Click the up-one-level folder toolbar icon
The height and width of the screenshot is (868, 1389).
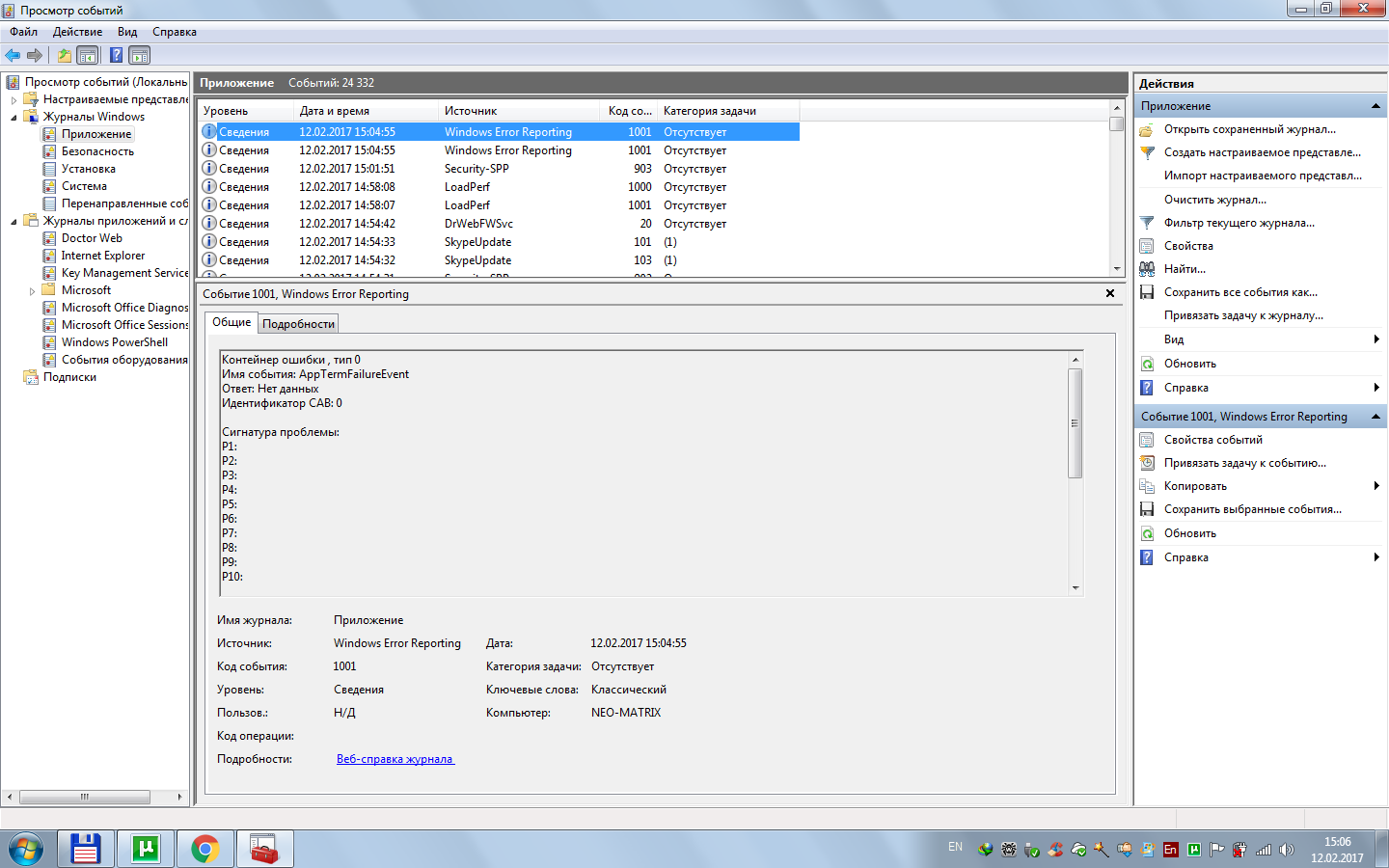point(64,55)
